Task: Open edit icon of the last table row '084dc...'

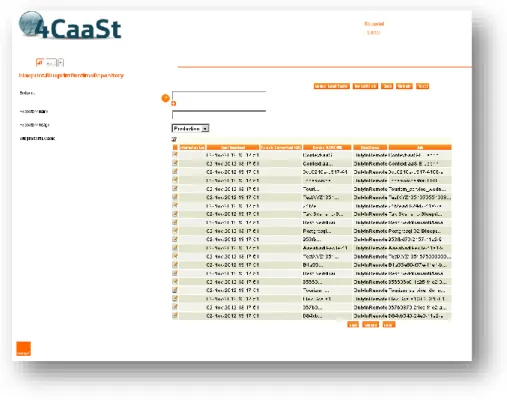Action: [x=175, y=316]
